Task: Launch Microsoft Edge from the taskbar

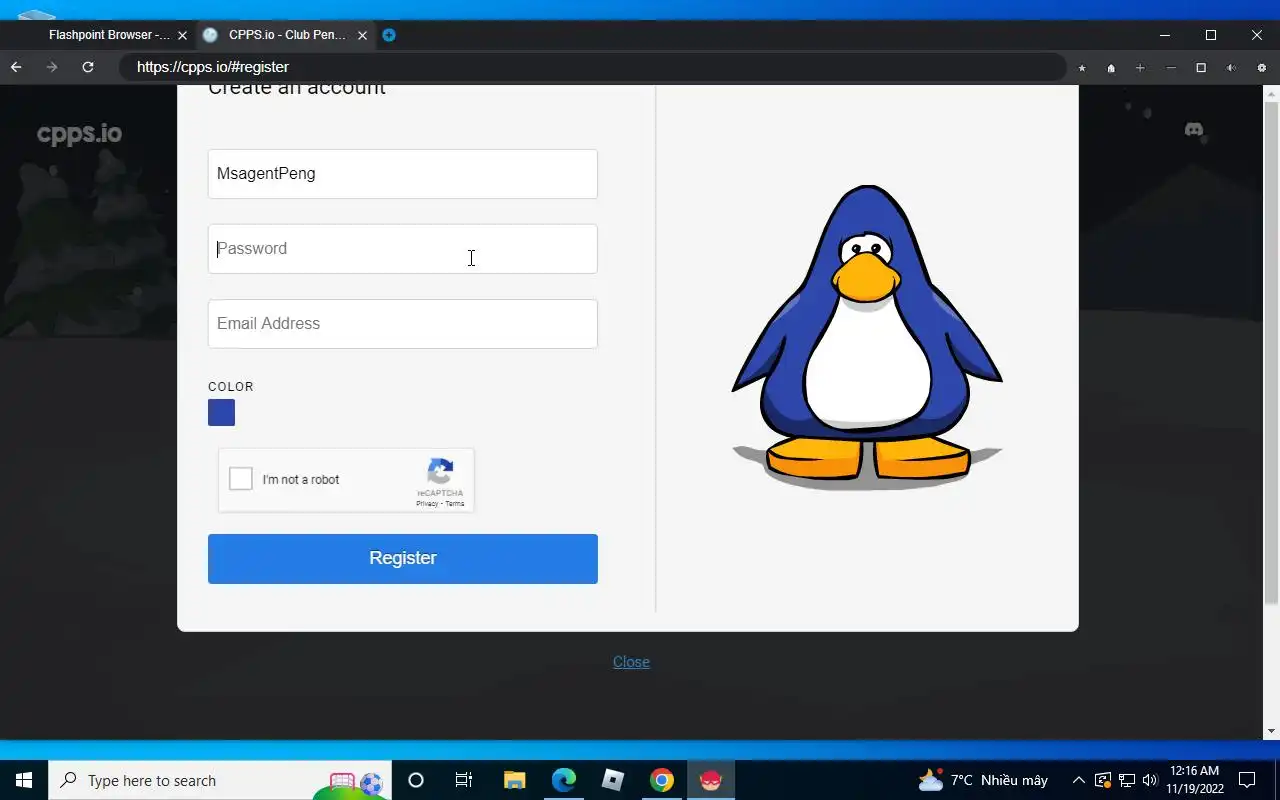Action: [564, 780]
